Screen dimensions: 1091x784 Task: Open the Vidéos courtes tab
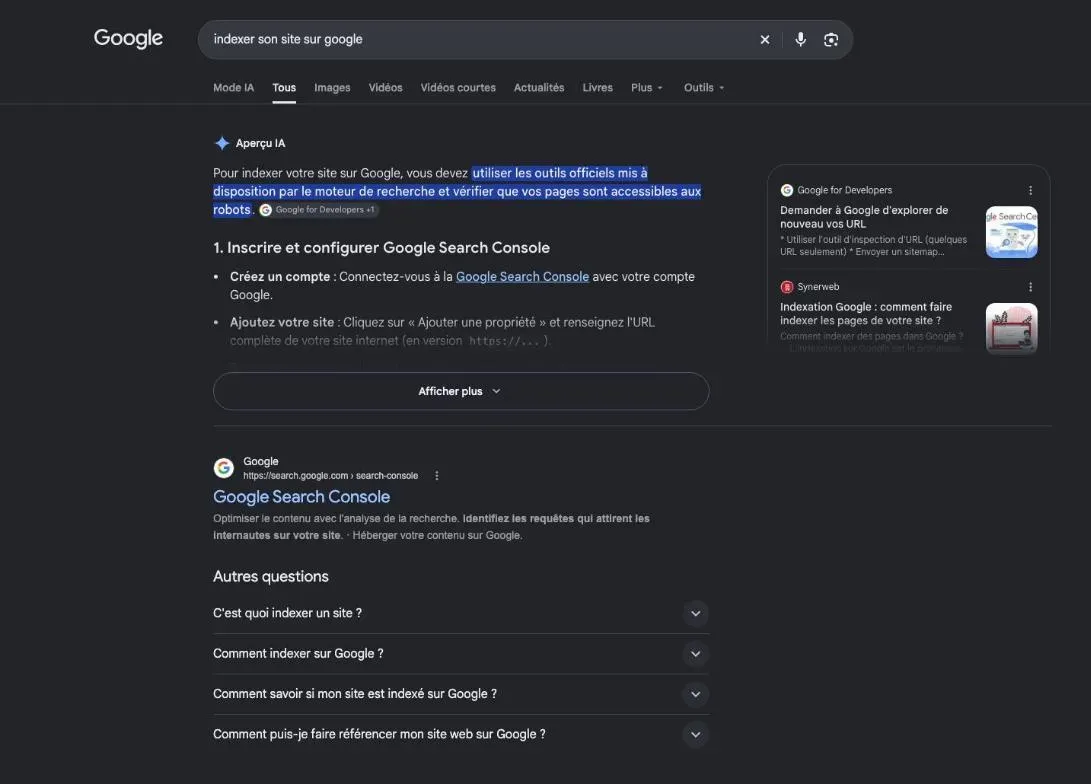pyautogui.click(x=458, y=88)
